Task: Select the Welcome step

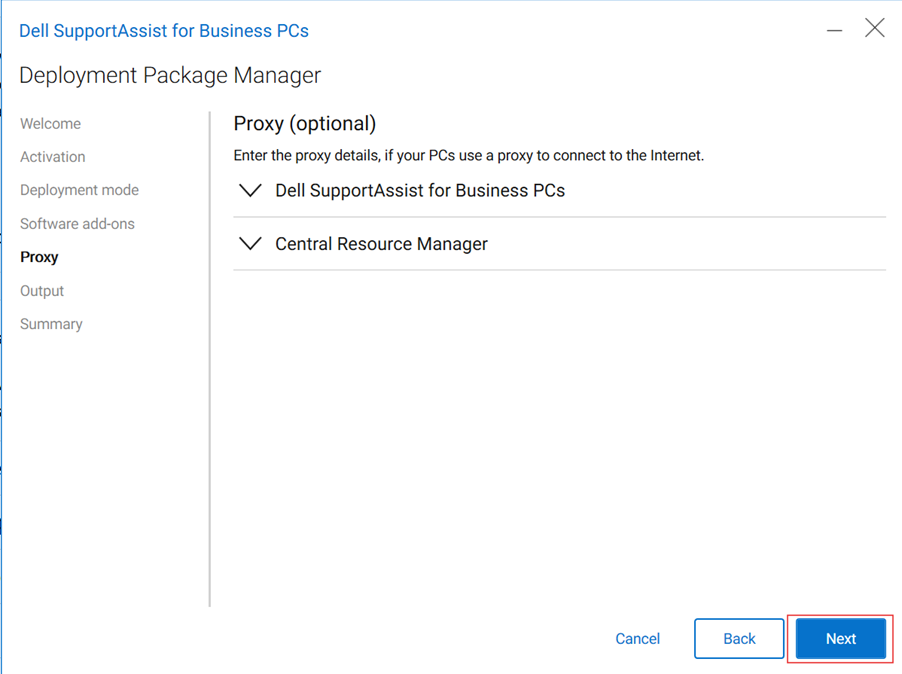Action: click(50, 123)
